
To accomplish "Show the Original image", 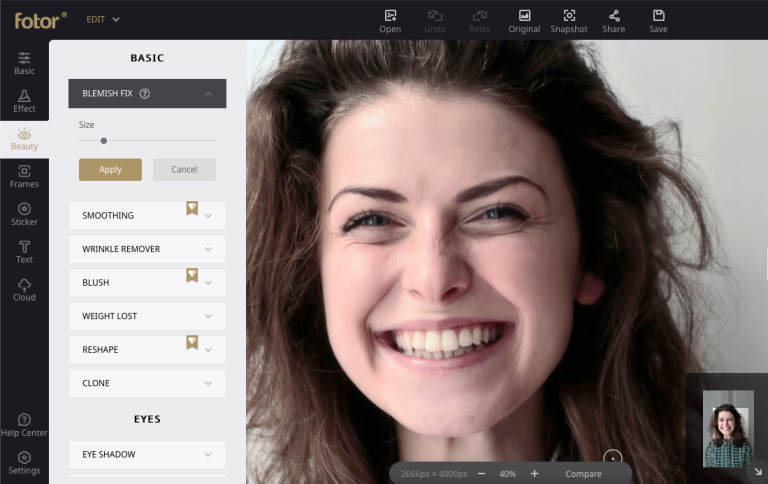I will pos(524,22).
